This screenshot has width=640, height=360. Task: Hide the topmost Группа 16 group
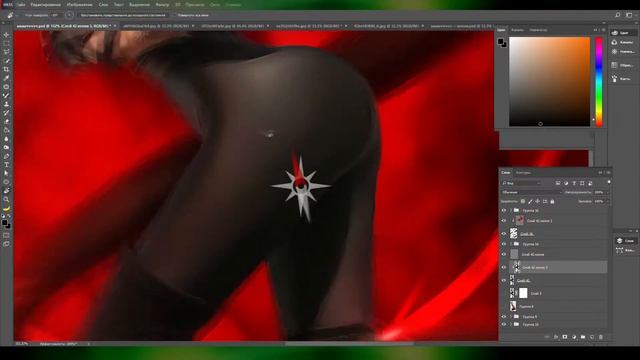pyautogui.click(x=504, y=211)
